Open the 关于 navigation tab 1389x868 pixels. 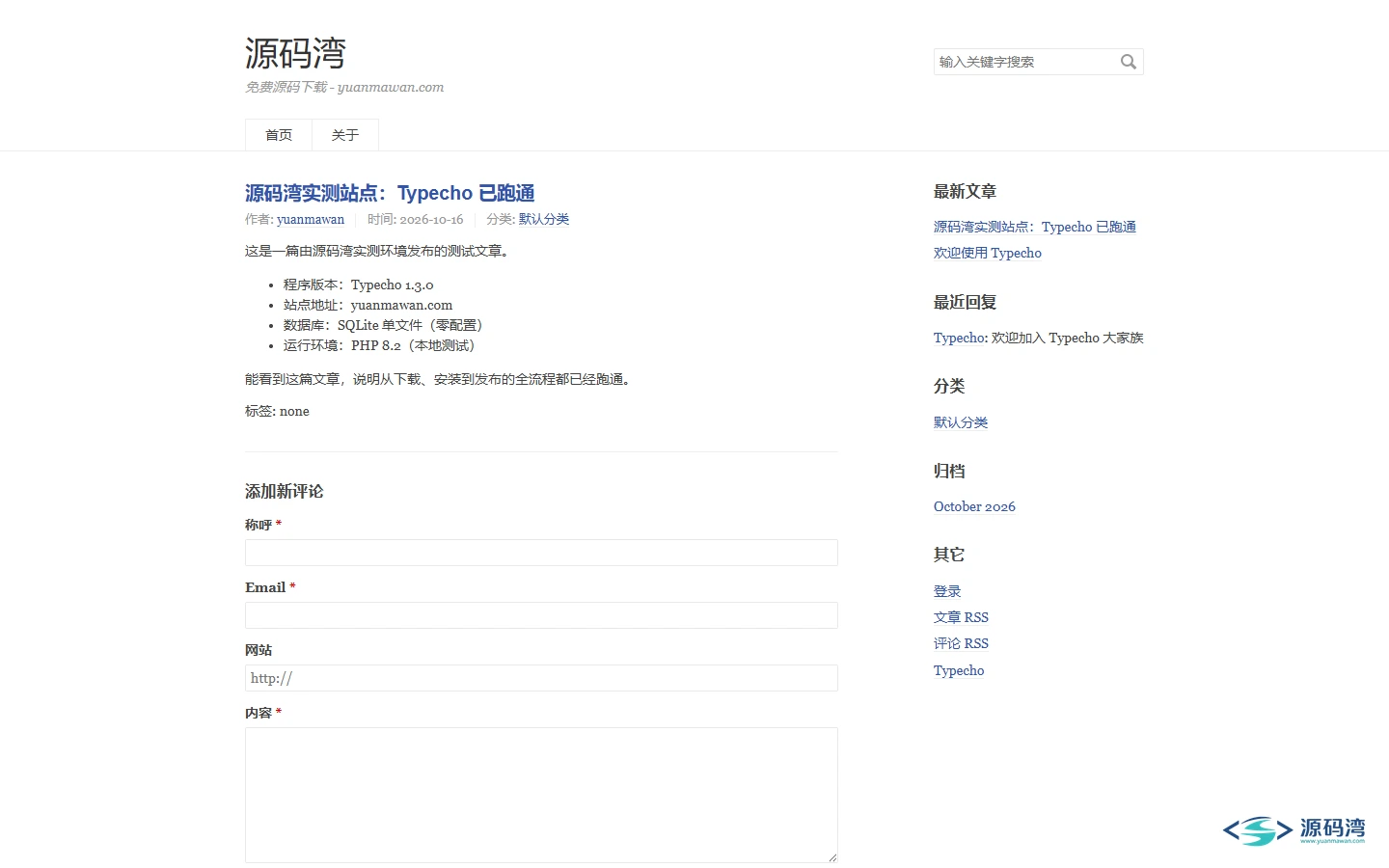click(x=345, y=135)
